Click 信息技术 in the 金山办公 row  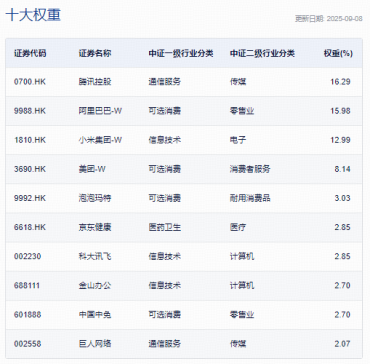[x=165, y=286]
